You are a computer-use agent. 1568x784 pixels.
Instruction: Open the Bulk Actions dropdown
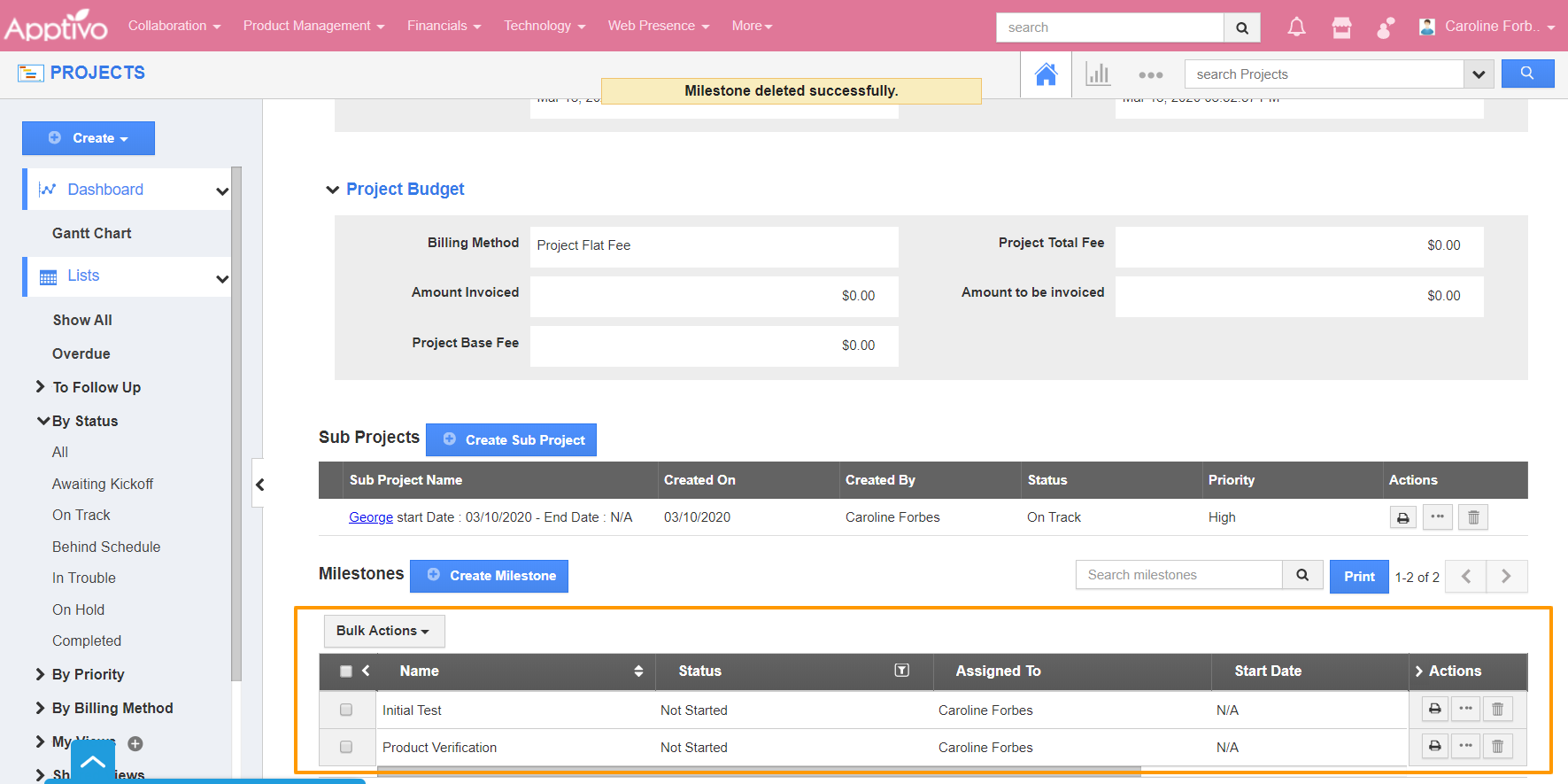point(383,631)
